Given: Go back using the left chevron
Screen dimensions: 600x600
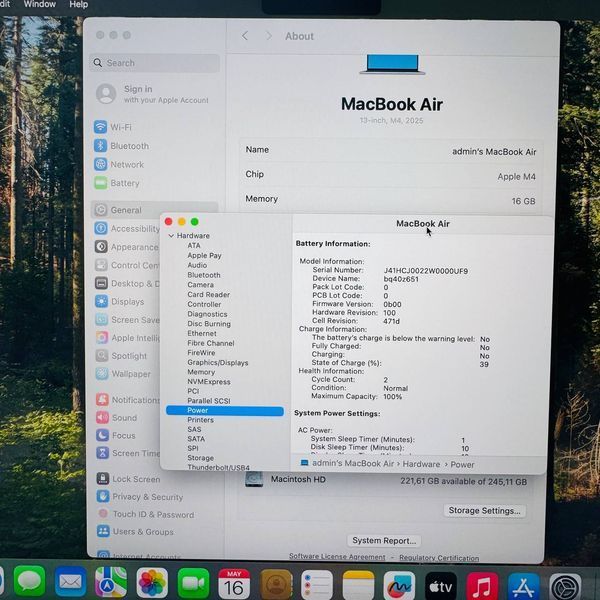Looking at the screenshot, I should click(245, 36).
